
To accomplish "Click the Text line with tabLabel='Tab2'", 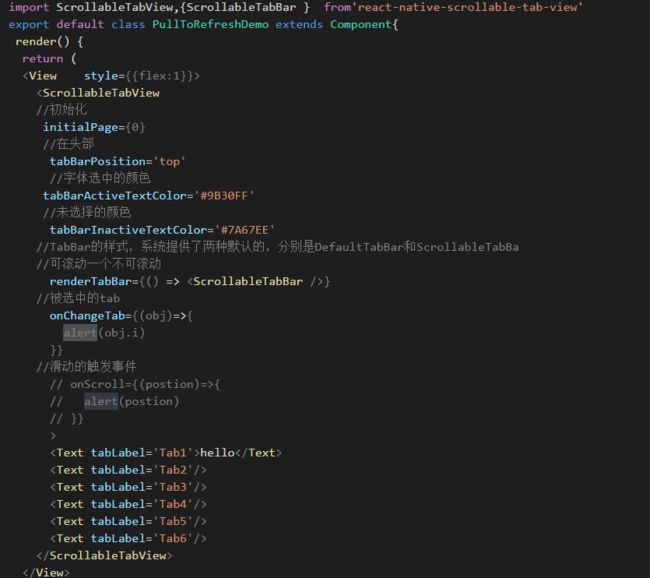I will 129,470.
